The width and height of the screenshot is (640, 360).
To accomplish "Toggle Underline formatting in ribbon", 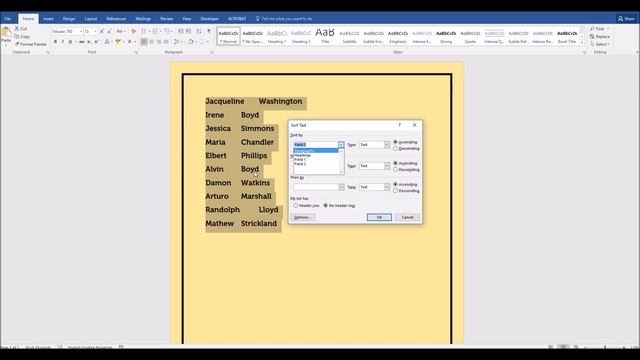I will click(x=70, y=42).
